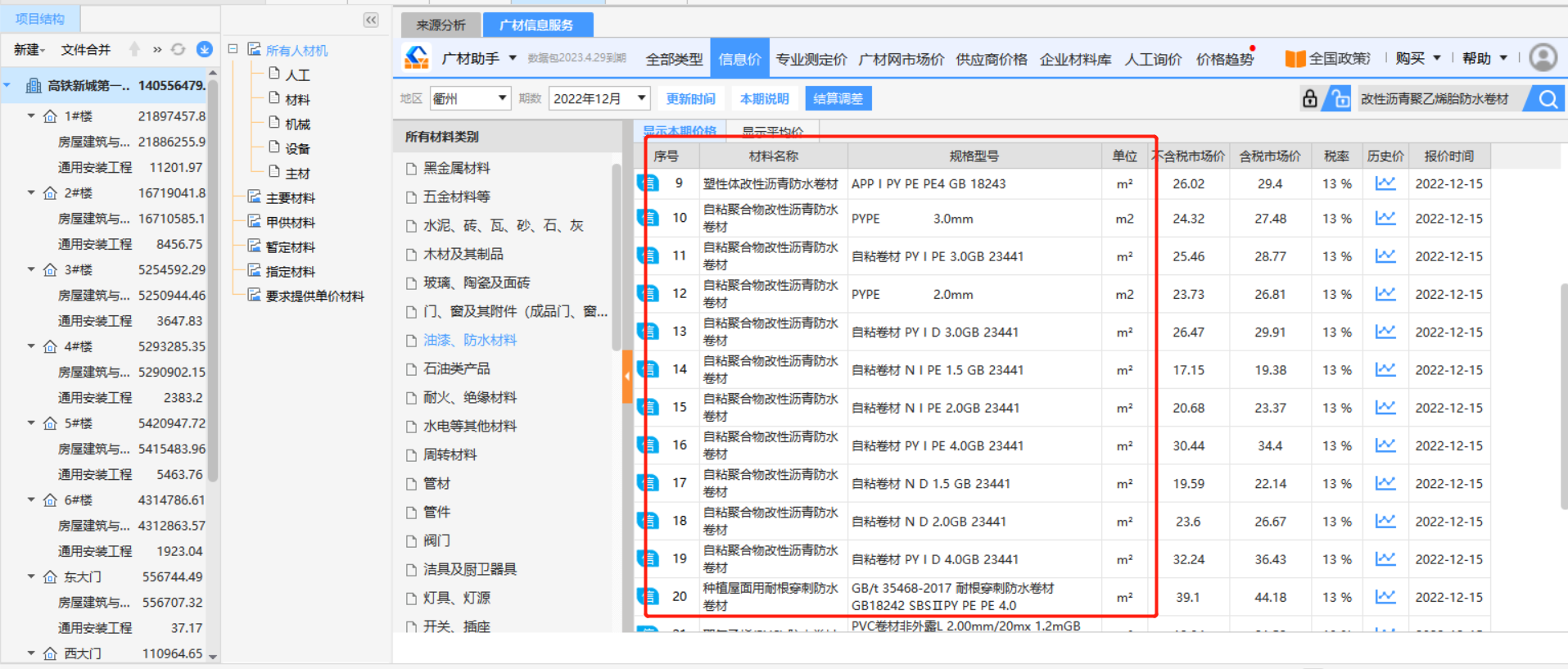Collapse the 东大门 tree node
1568x669 pixels.
(31, 576)
